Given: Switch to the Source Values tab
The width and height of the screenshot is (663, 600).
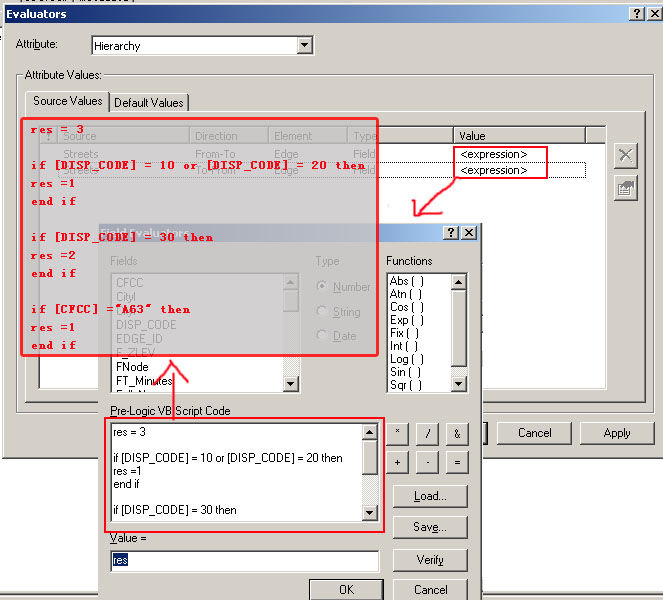Looking at the screenshot, I should 67,101.
